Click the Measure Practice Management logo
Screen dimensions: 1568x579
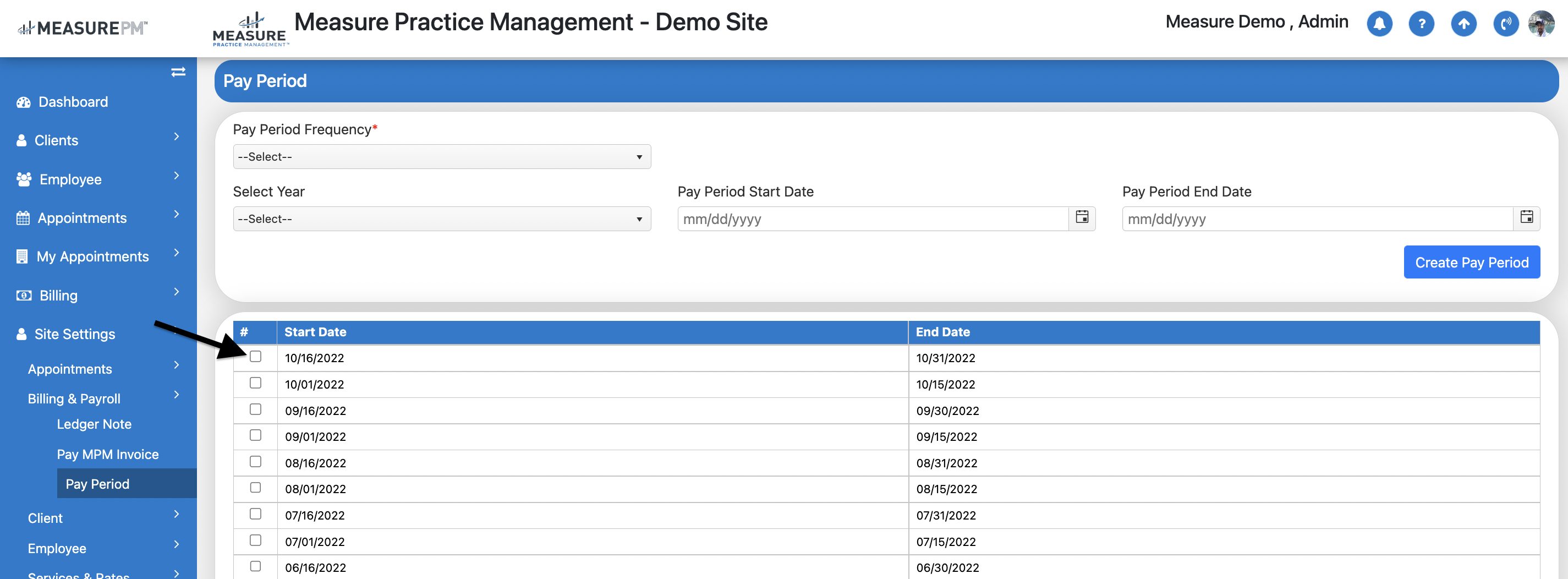(x=250, y=29)
